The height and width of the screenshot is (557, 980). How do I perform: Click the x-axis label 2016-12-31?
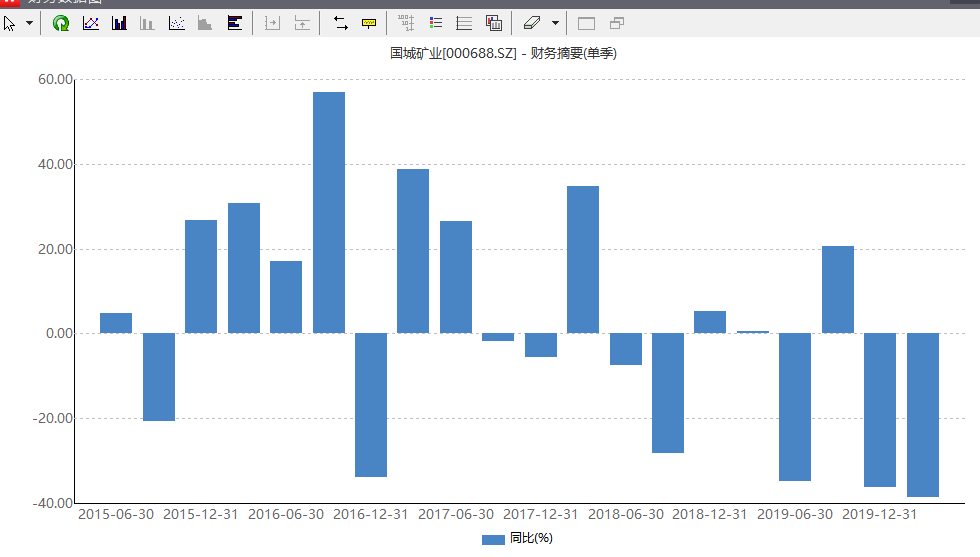click(x=370, y=514)
